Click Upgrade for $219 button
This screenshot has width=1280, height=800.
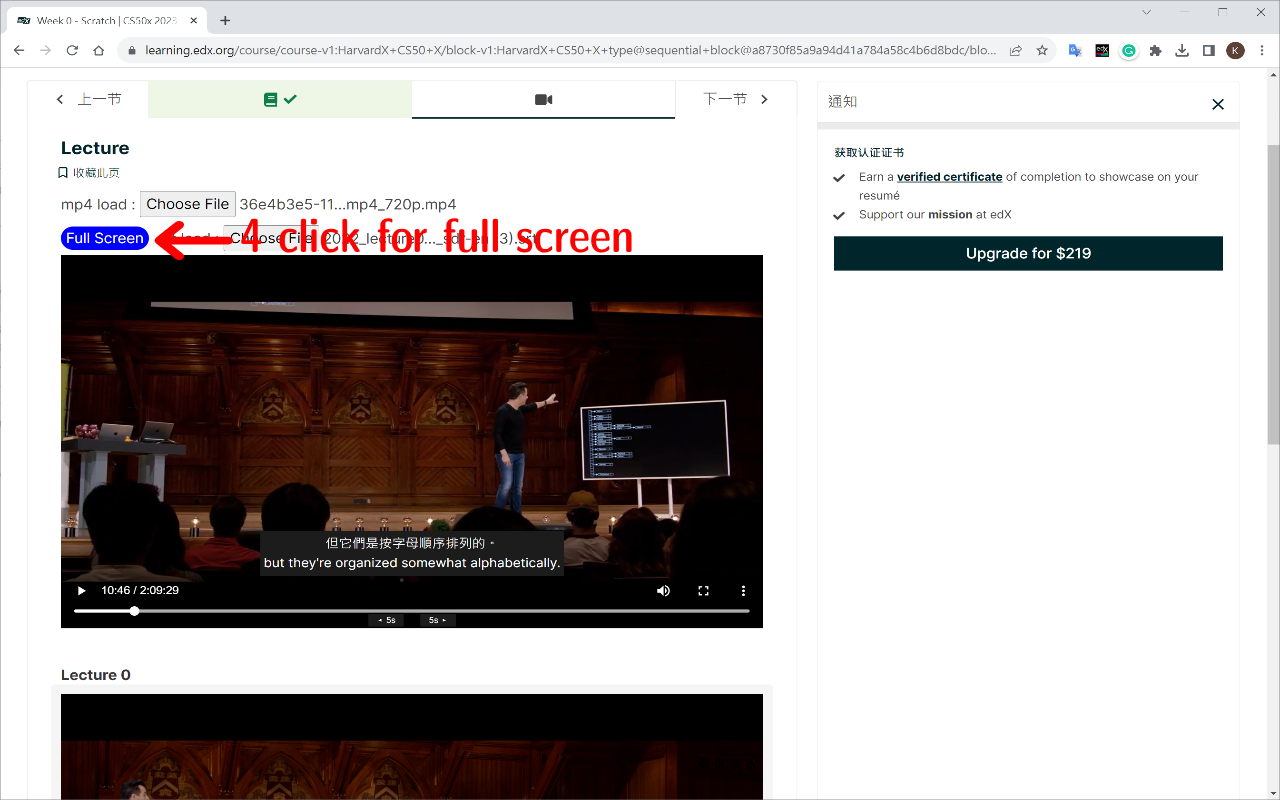[x=1028, y=253]
